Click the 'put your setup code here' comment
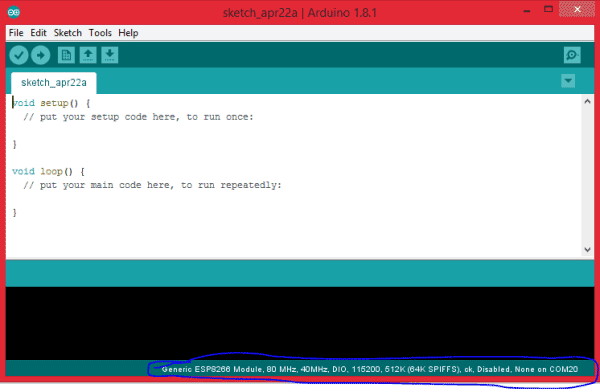The width and height of the screenshot is (600, 392). click(138, 117)
